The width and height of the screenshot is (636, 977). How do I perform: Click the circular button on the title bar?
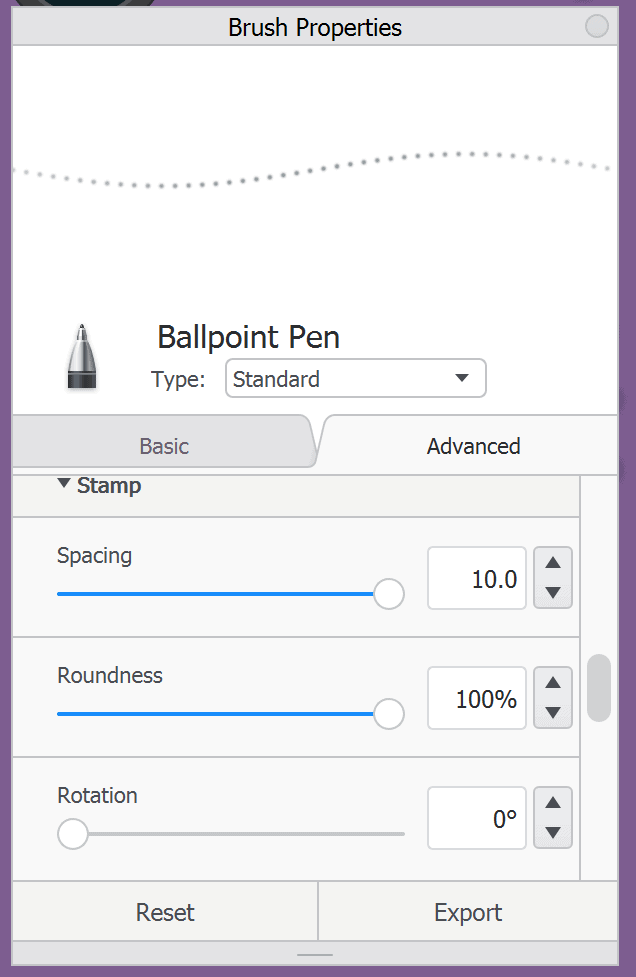pyautogui.click(x=597, y=26)
